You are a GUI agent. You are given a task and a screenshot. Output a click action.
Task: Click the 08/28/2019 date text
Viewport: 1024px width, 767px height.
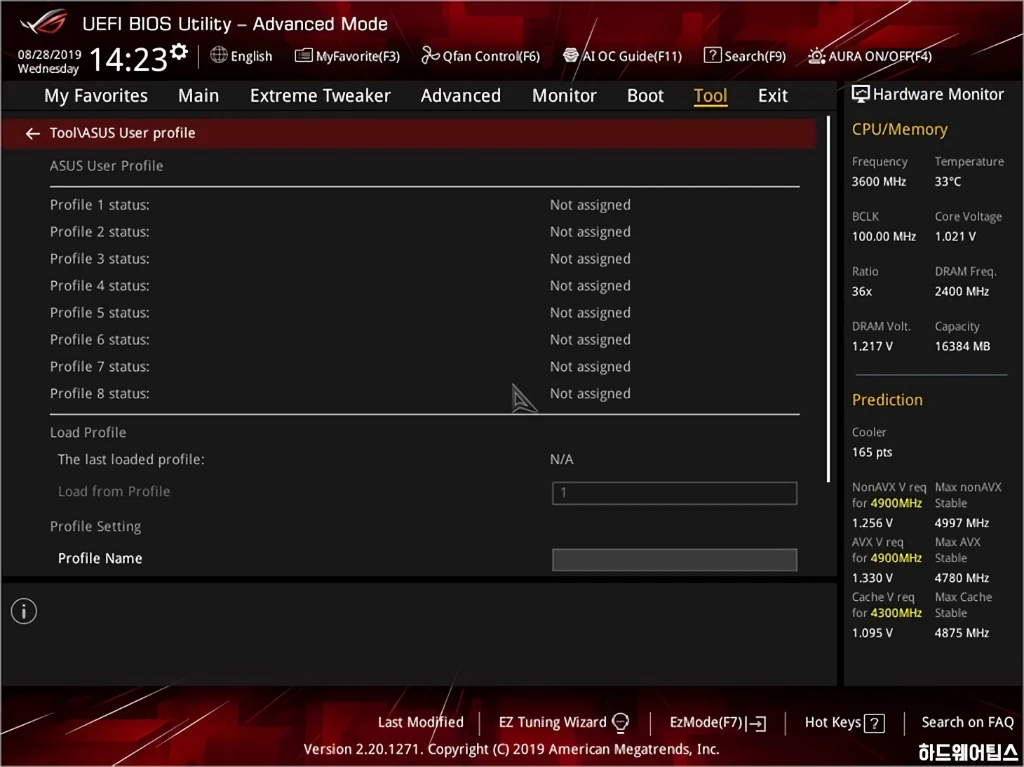click(50, 54)
